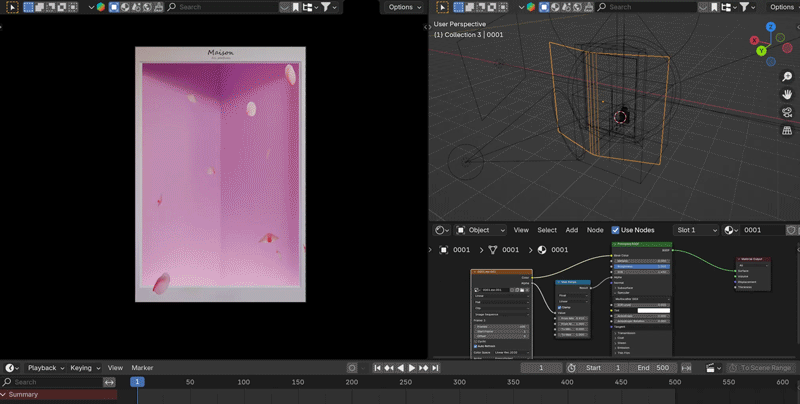Jump to the first frame button
This screenshot has height=404, width=800.
coord(378,368)
